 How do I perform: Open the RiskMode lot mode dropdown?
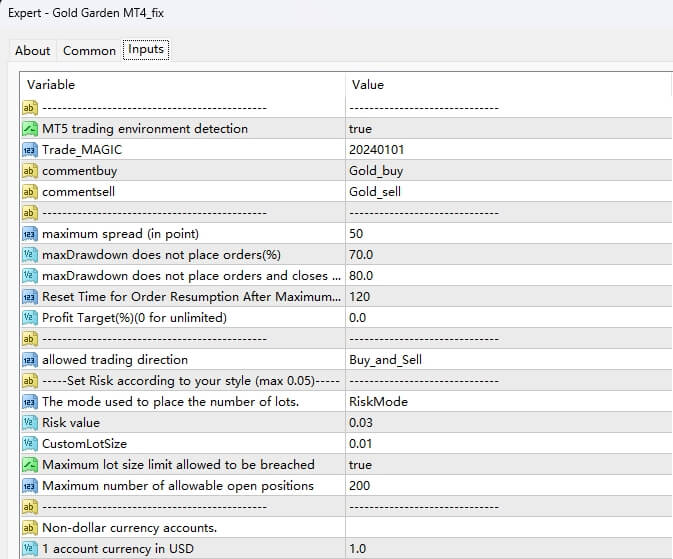point(378,401)
